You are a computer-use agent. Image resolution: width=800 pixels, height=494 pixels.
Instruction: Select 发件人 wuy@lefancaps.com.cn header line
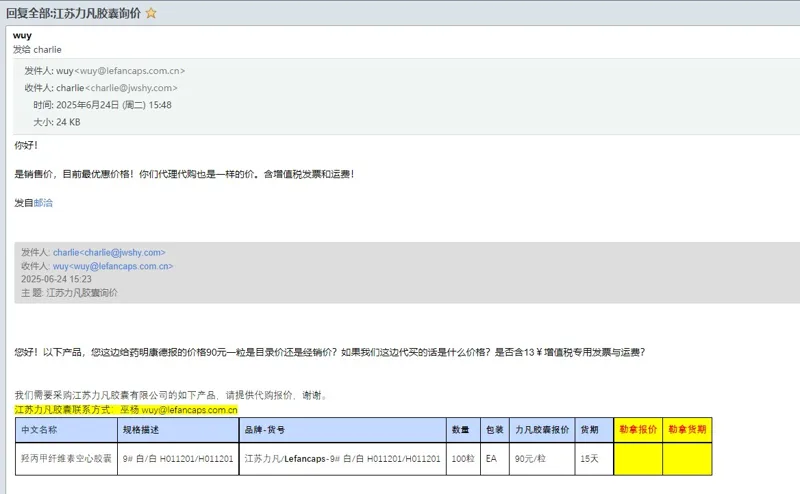(105, 71)
